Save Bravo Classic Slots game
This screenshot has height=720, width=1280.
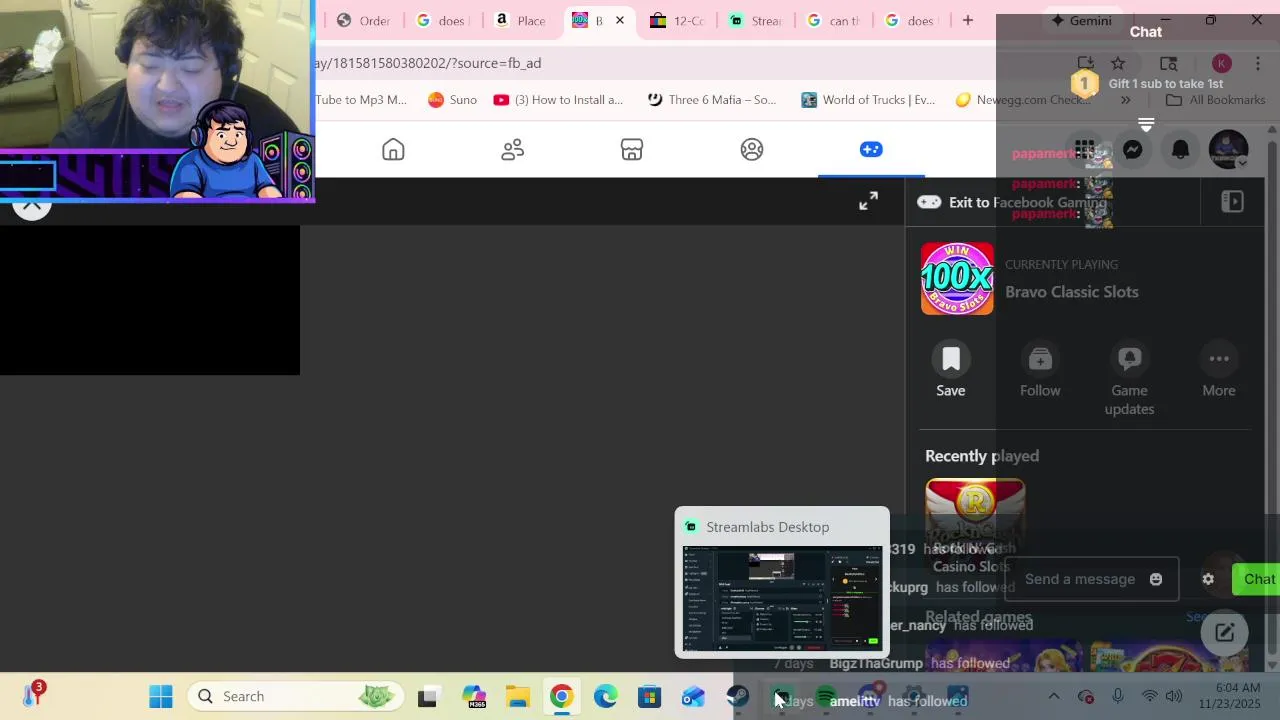(951, 371)
